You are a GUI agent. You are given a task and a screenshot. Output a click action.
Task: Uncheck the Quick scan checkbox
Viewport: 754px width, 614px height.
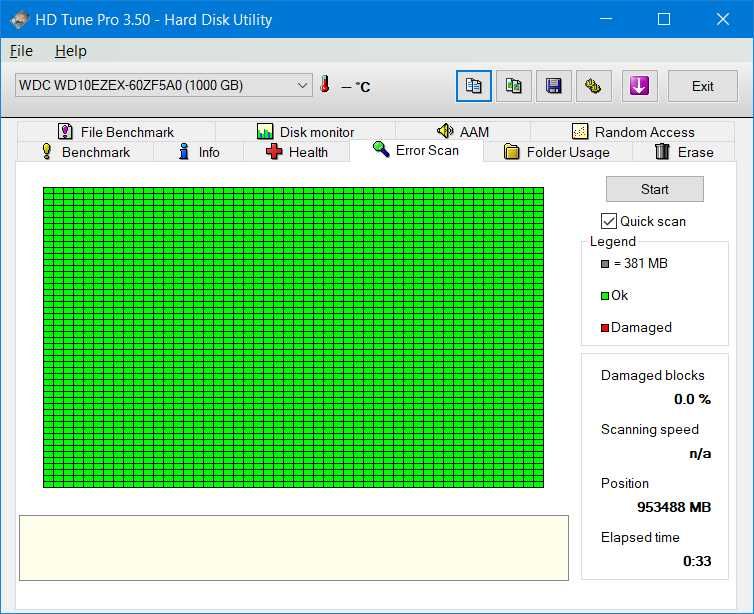click(608, 221)
